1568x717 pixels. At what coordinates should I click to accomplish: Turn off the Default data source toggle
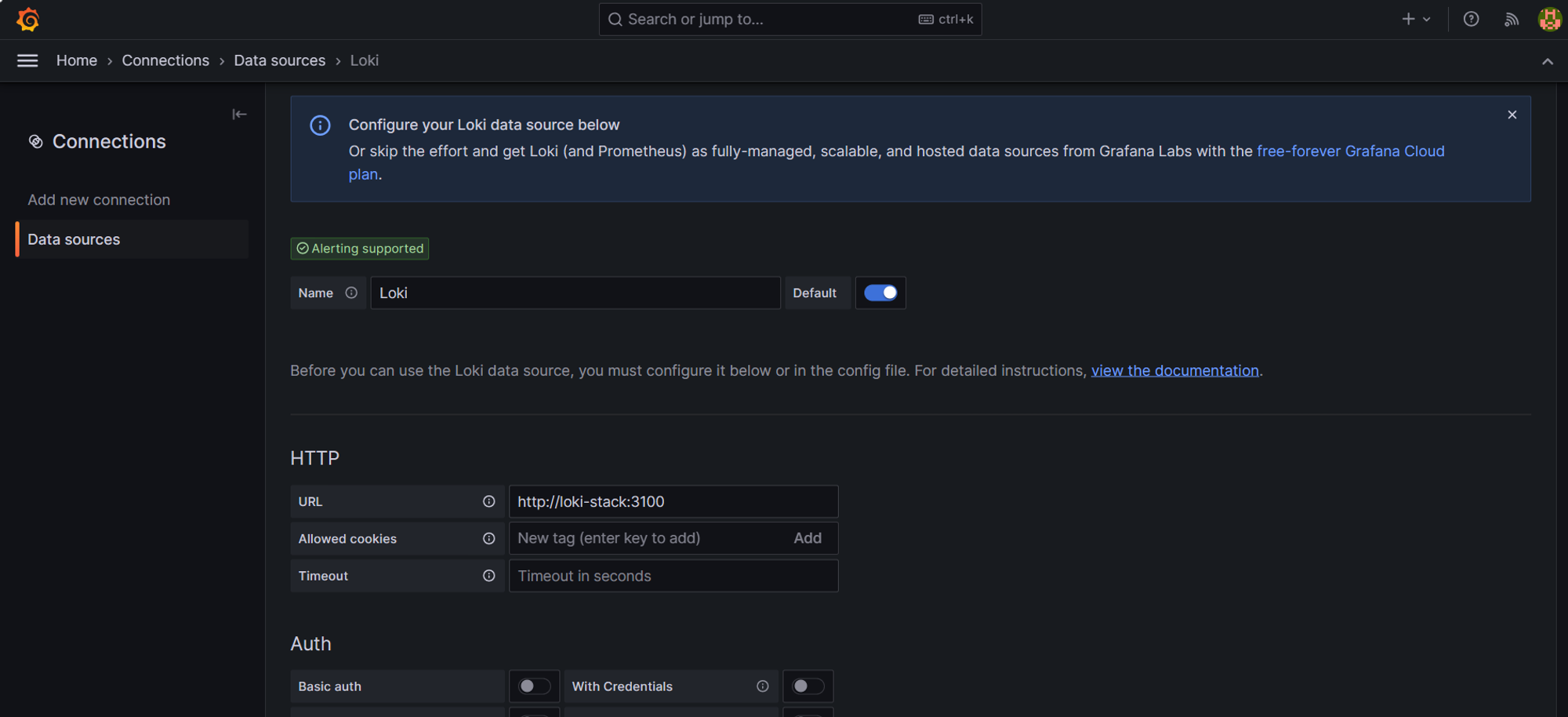(x=880, y=293)
